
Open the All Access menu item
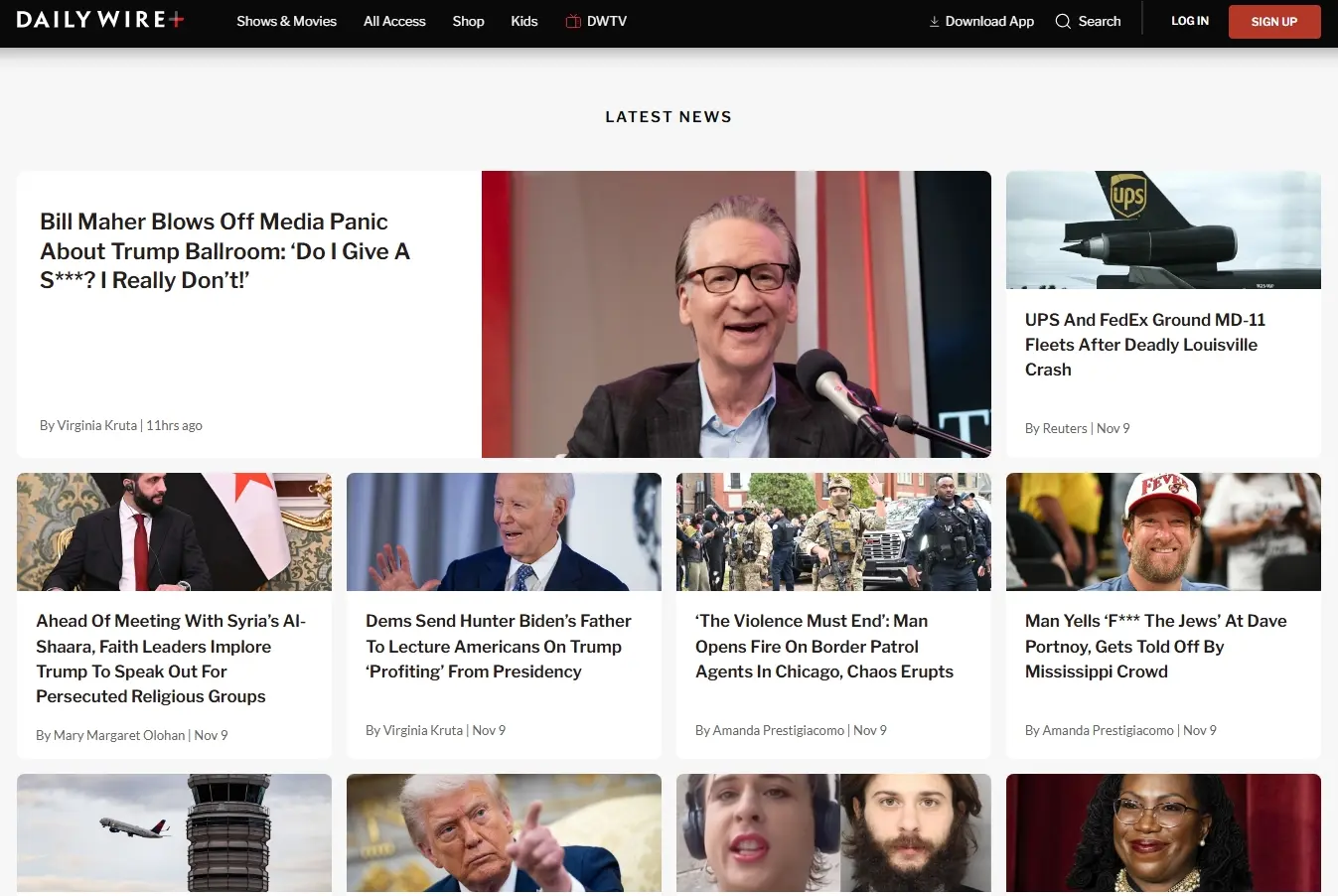coord(394,22)
